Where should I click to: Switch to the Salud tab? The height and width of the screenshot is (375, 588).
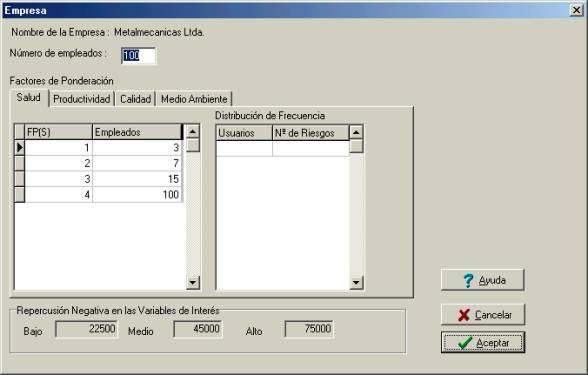point(29,98)
